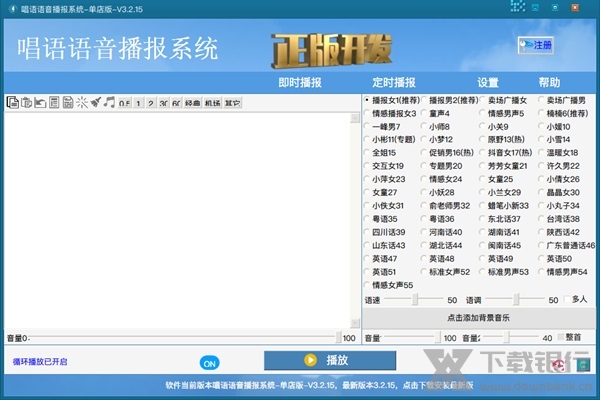Click the 2 pause toolbar button
The height and width of the screenshot is (400, 600).
(151, 103)
